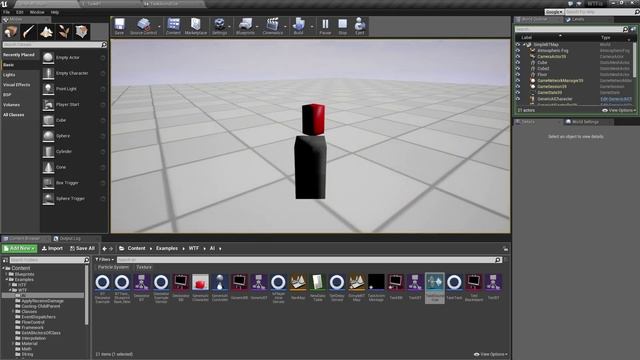Collapse the SimpleBTMap world in outliner
Image resolution: width=640 pixels, height=360 pixels.
(x=524, y=44)
